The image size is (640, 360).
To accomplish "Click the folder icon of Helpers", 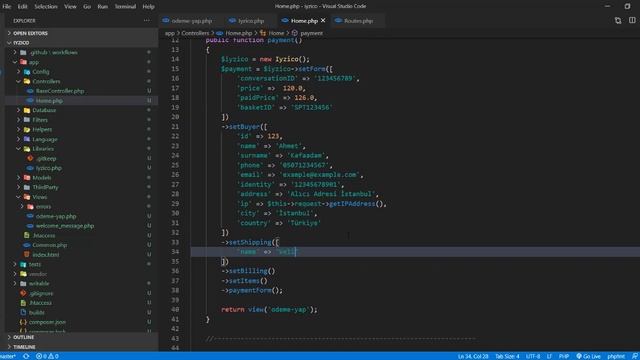I will tap(27, 129).
